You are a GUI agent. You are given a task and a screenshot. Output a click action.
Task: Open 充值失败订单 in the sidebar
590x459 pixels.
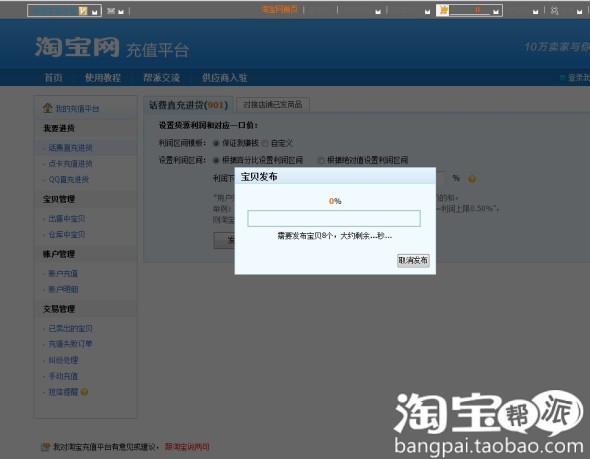click(70, 344)
